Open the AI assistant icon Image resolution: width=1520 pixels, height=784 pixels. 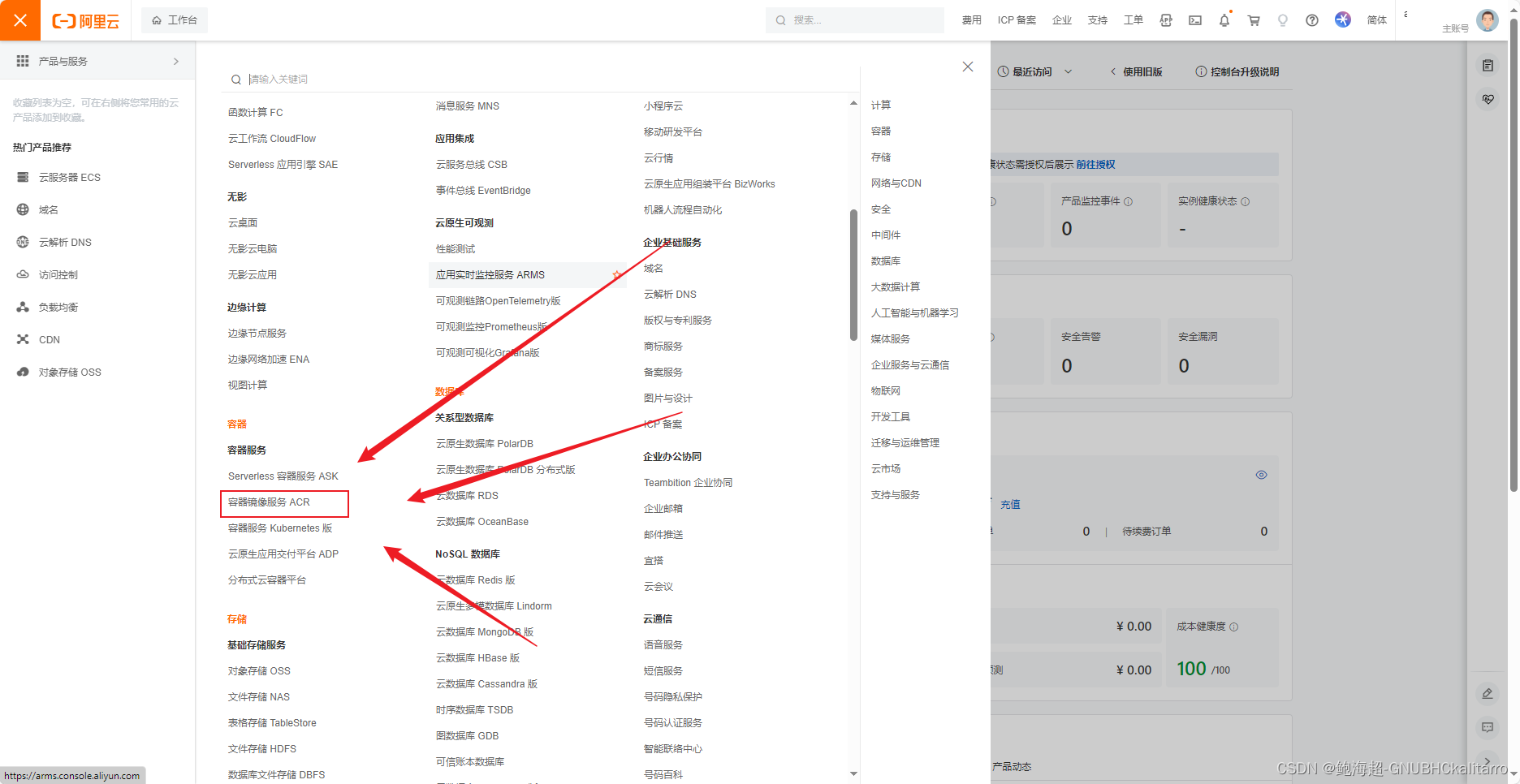click(x=1343, y=19)
